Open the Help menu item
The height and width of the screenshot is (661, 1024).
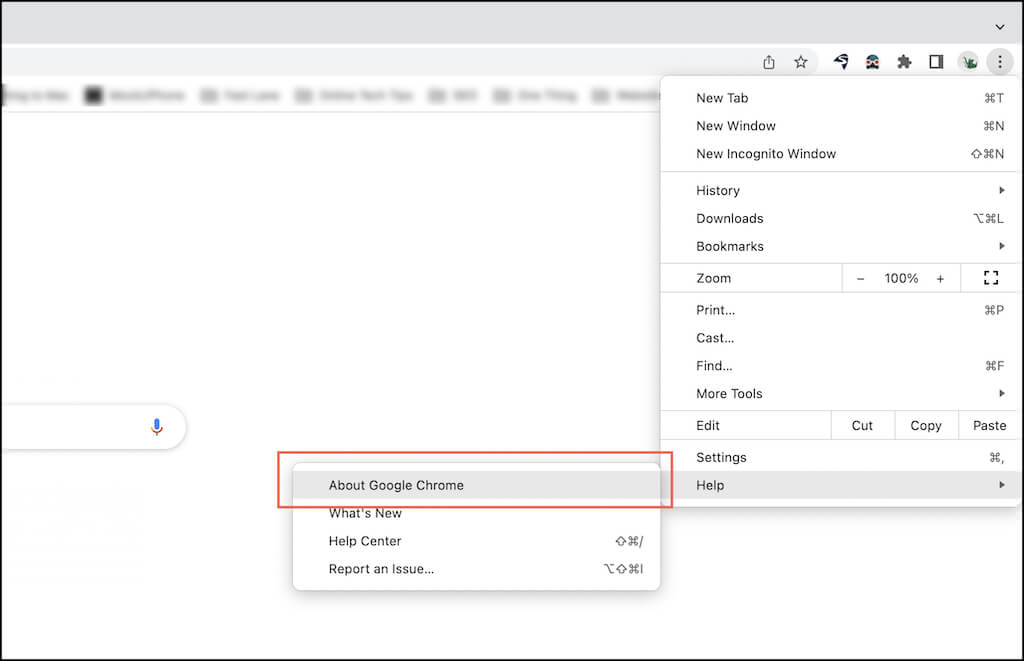840,485
